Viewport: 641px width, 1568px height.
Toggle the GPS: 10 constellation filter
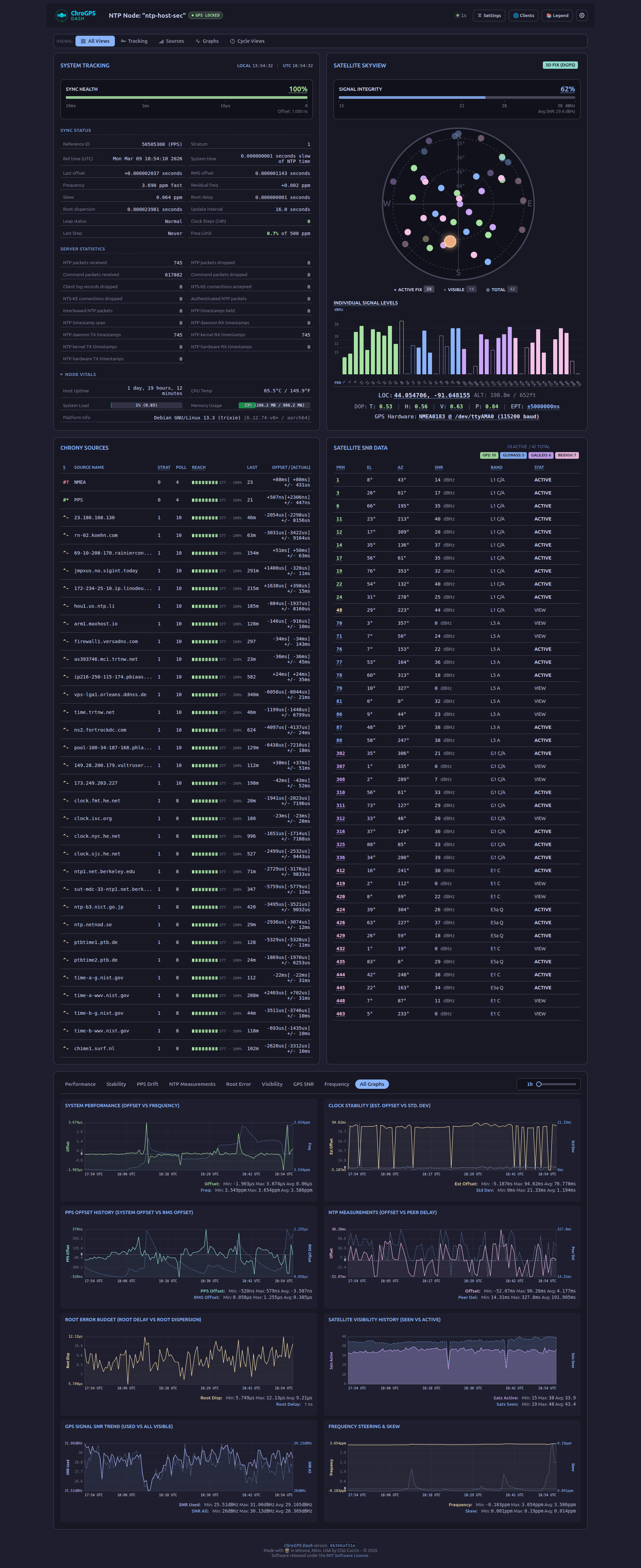point(489,455)
